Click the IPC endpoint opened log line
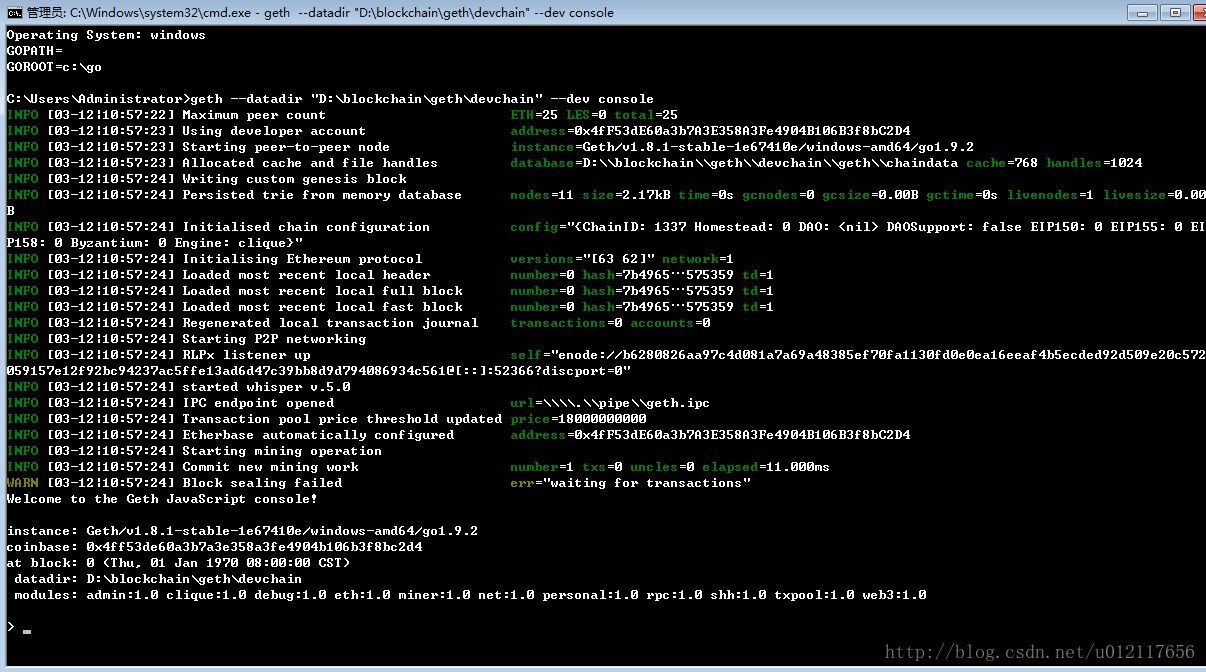The image size is (1206, 672). (x=358, y=403)
